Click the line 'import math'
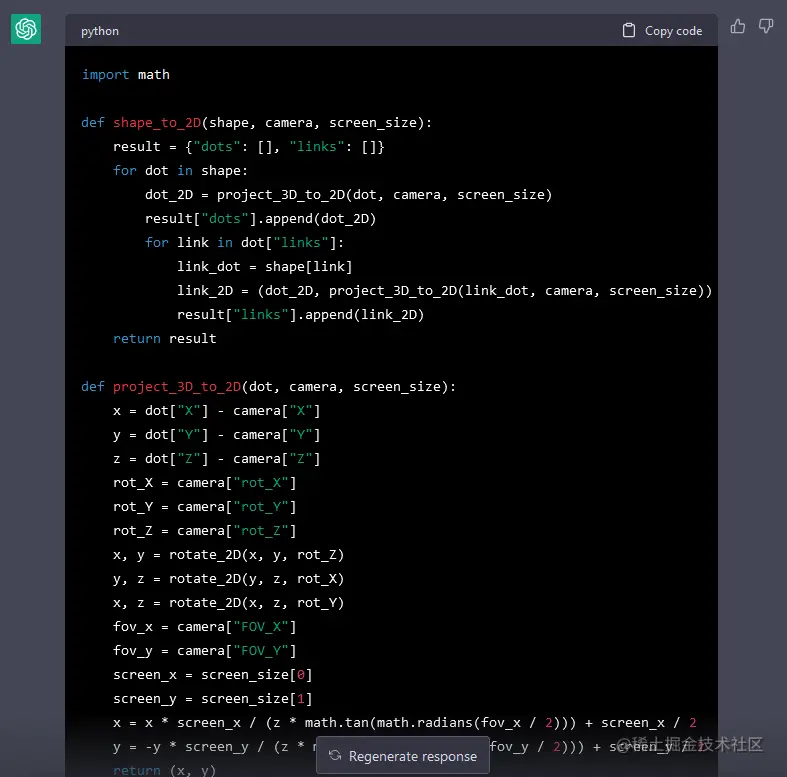Image resolution: width=787 pixels, height=777 pixels. pyautogui.click(x=125, y=75)
